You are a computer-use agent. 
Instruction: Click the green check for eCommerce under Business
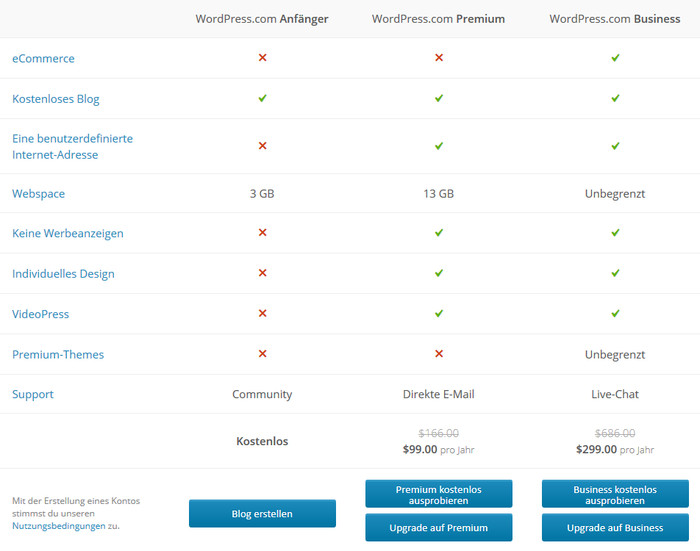[x=615, y=58]
